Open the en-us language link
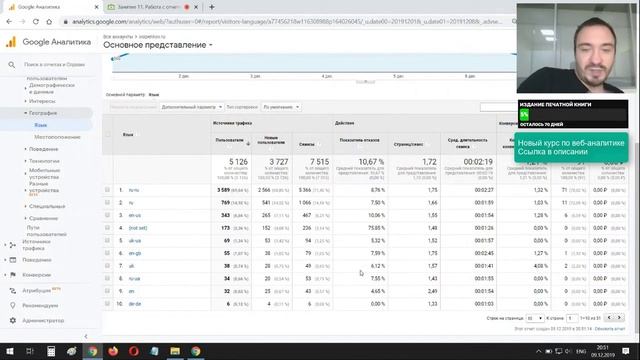 tap(135, 216)
